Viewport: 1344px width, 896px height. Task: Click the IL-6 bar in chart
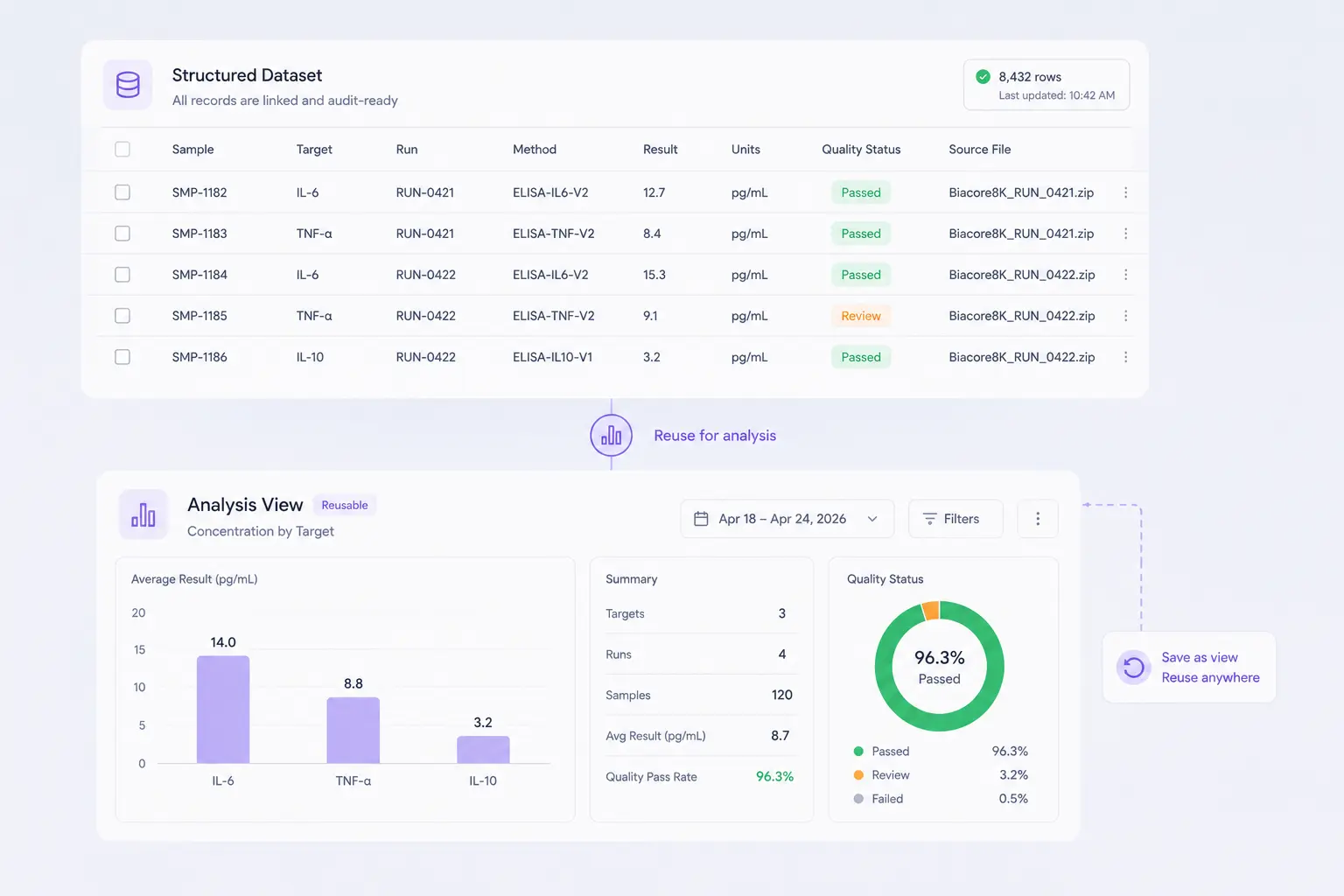pyautogui.click(x=223, y=710)
